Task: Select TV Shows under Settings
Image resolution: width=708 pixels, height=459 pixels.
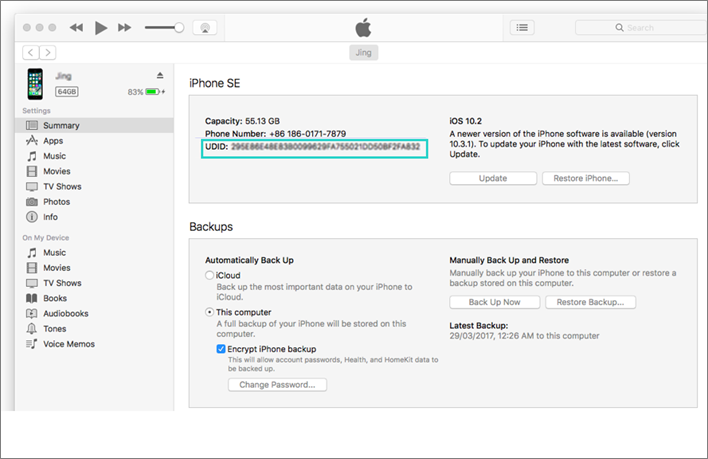Action: pos(94,187)
